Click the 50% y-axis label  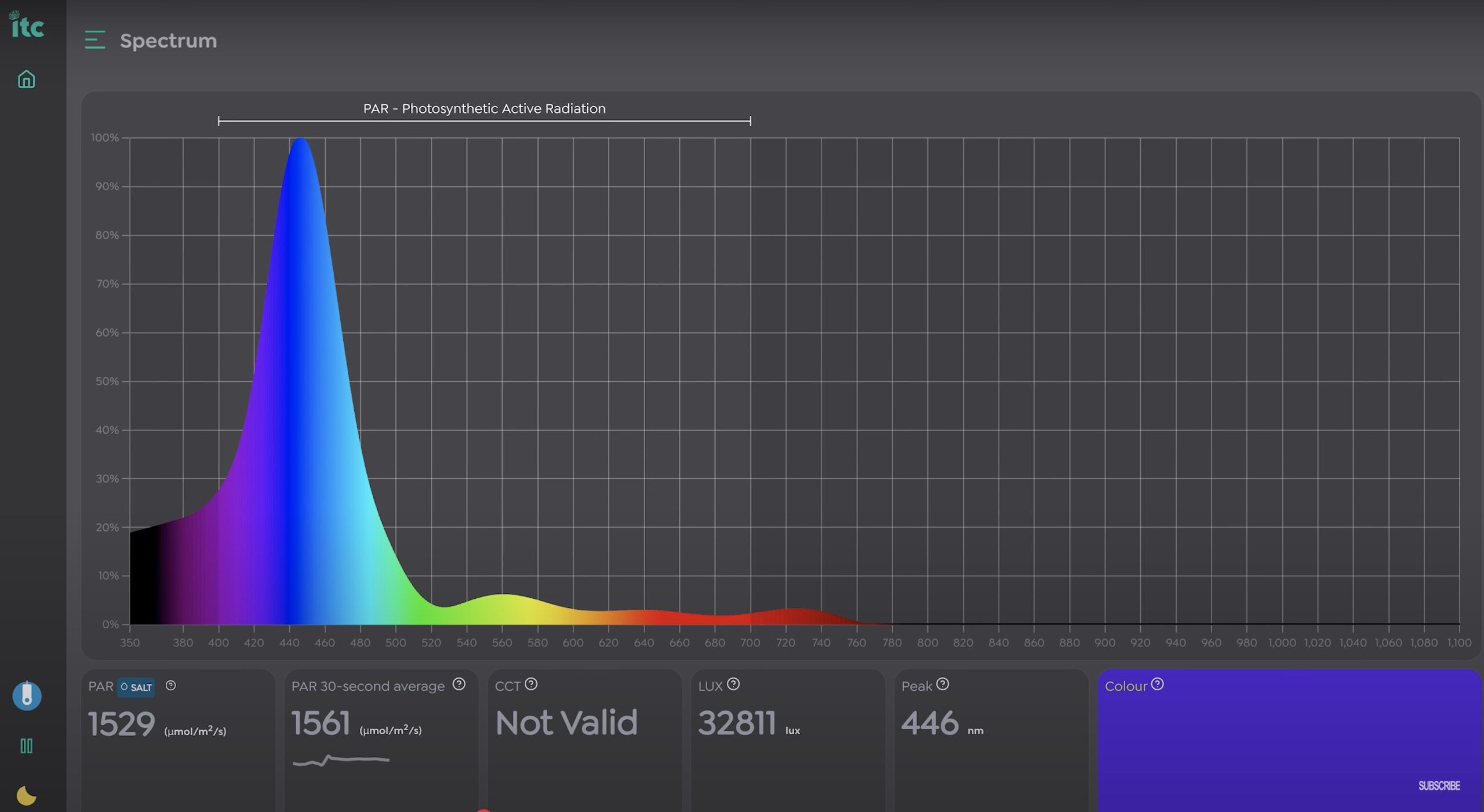pos(107,381)
